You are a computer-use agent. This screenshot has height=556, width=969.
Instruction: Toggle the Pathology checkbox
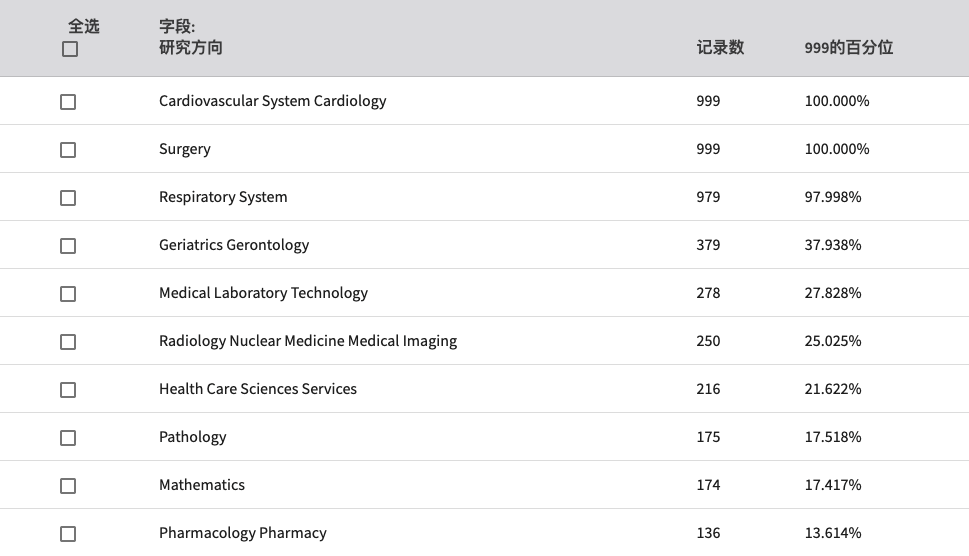coord(68,438)
